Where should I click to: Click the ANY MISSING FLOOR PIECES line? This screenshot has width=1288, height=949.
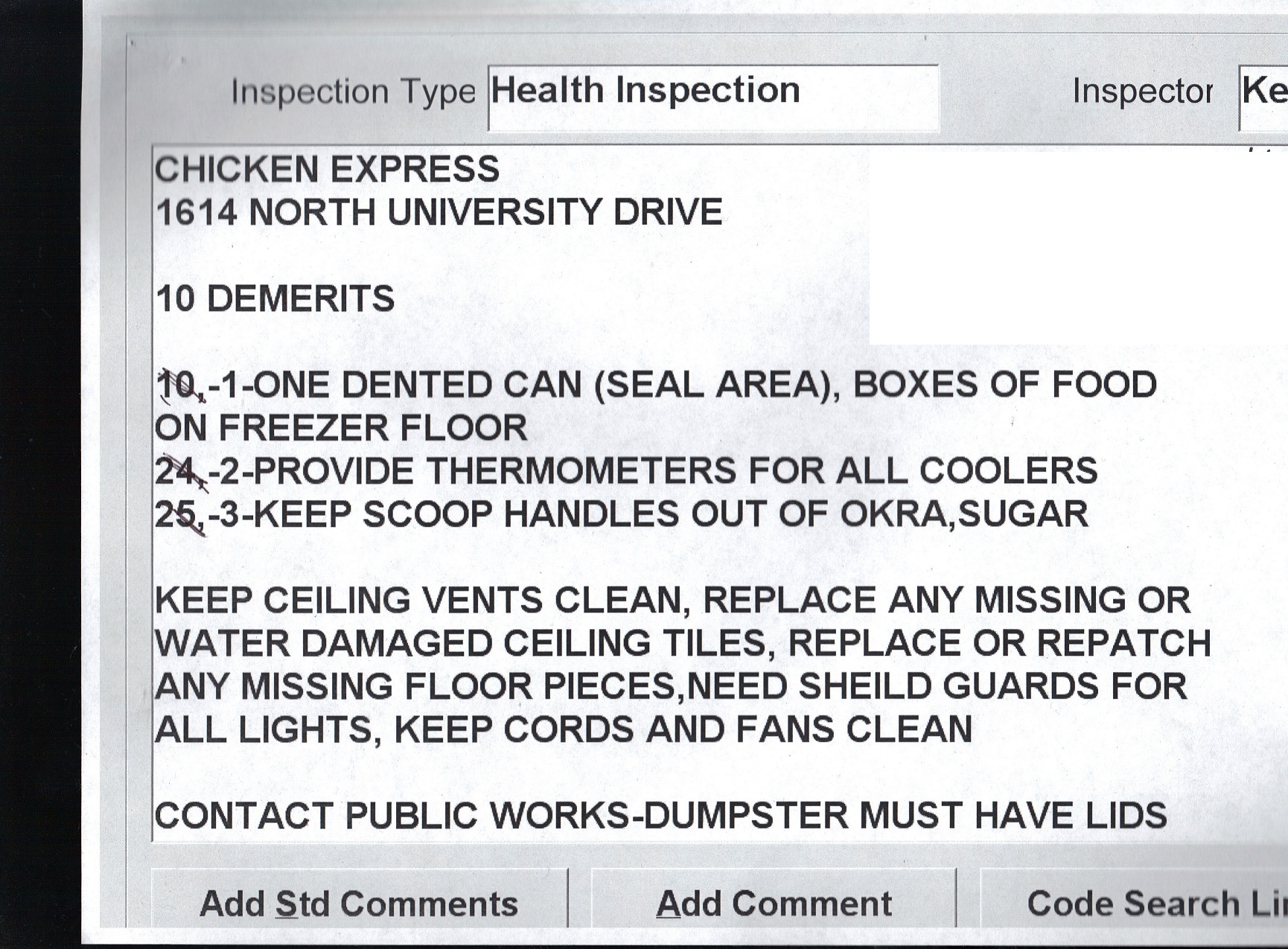tap(671, 686)
